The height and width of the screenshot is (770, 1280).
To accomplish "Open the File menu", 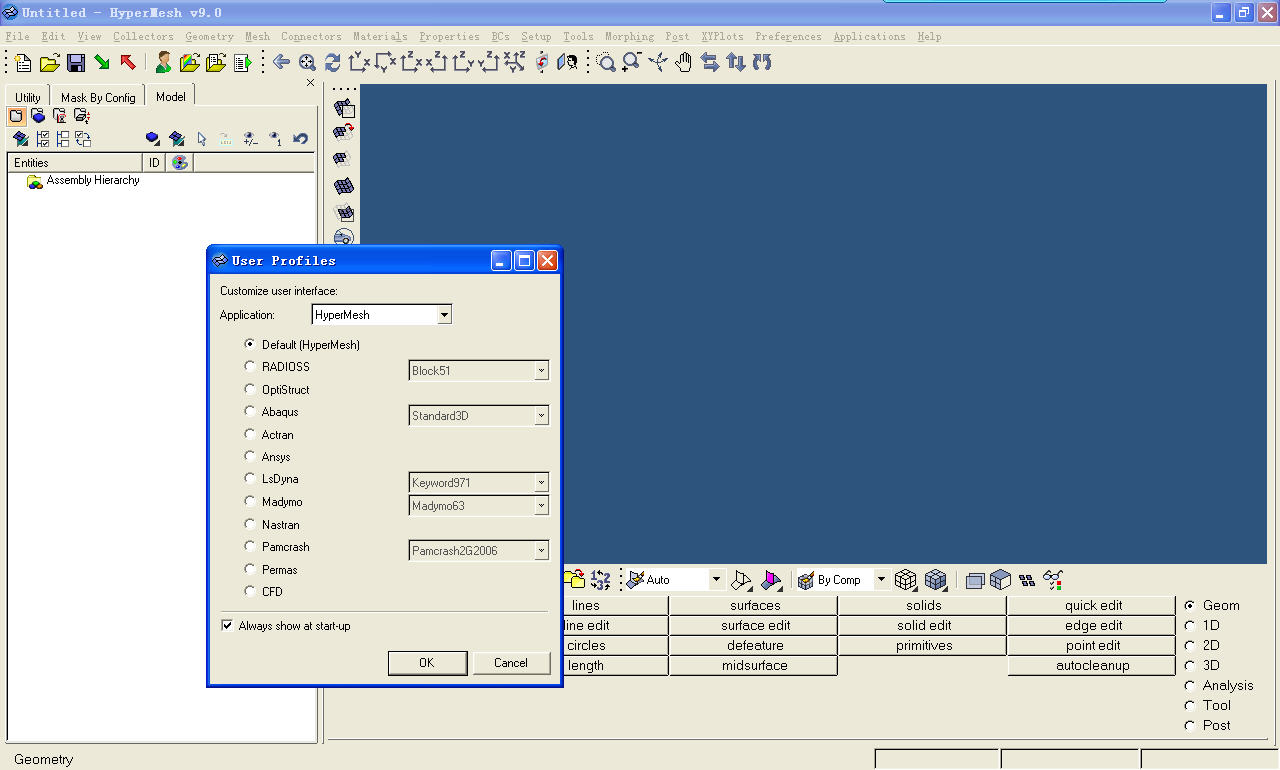I will (17, 37).
